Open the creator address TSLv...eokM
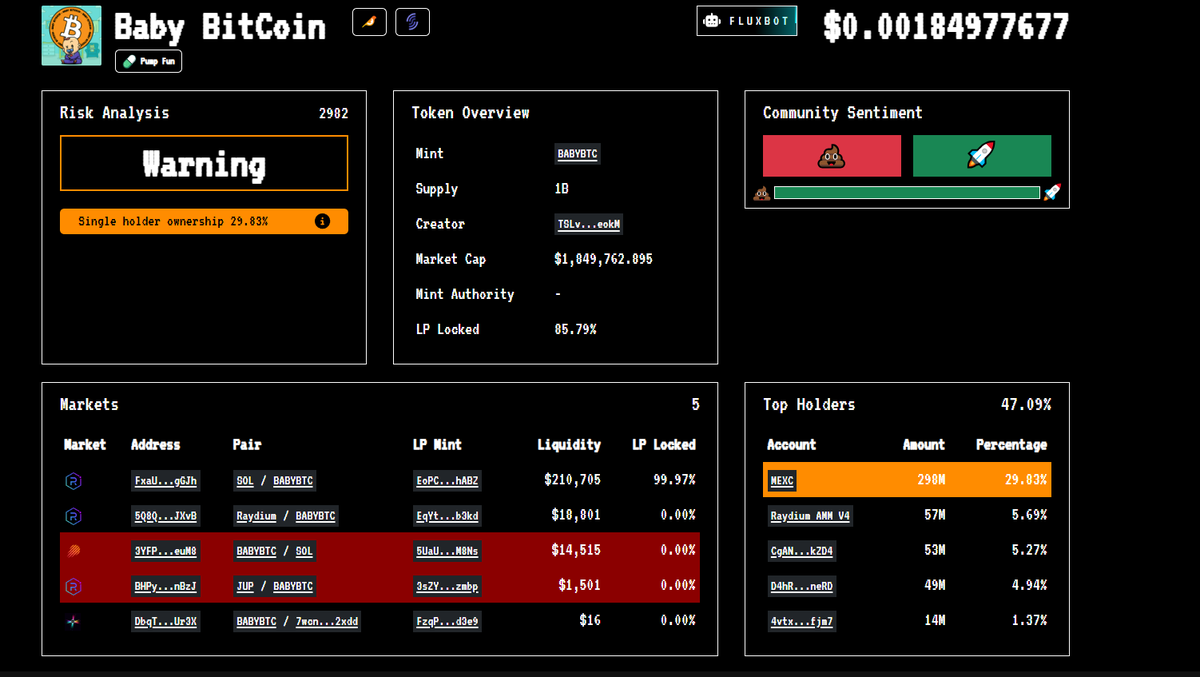This screenshot has width=1200, height=677. point(589,224)
